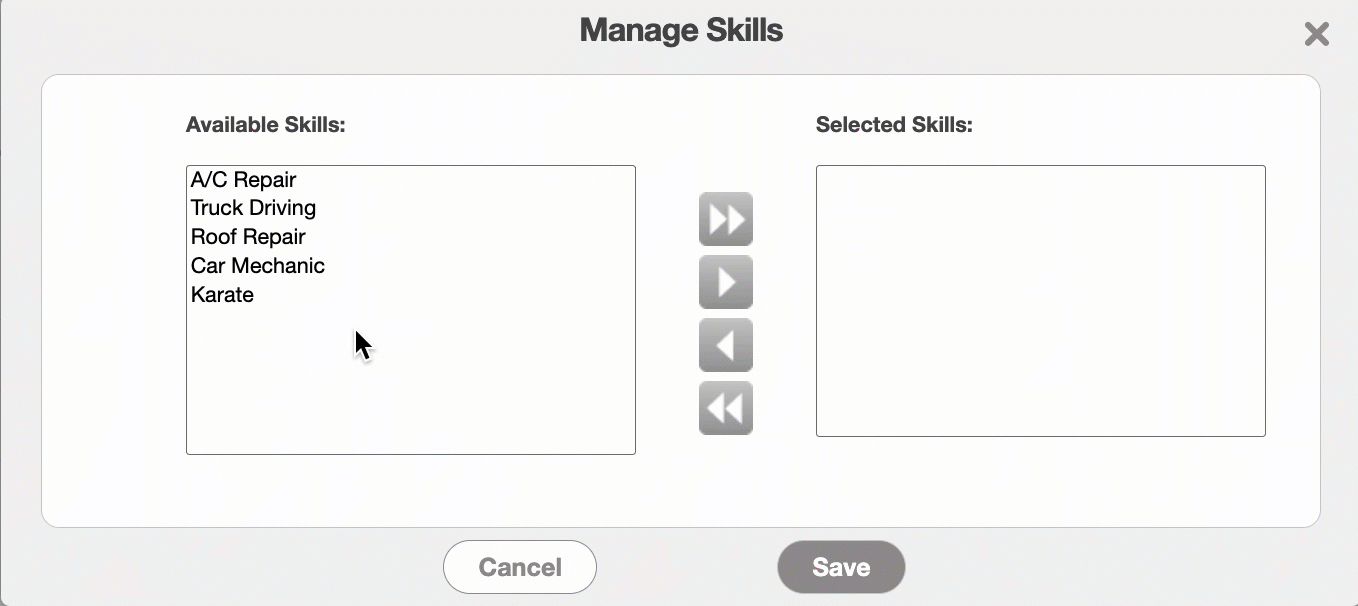This screenshot has width=1358, height=606.
Task: Select A/C Repair in Available Skills
Action: [244, 180]
